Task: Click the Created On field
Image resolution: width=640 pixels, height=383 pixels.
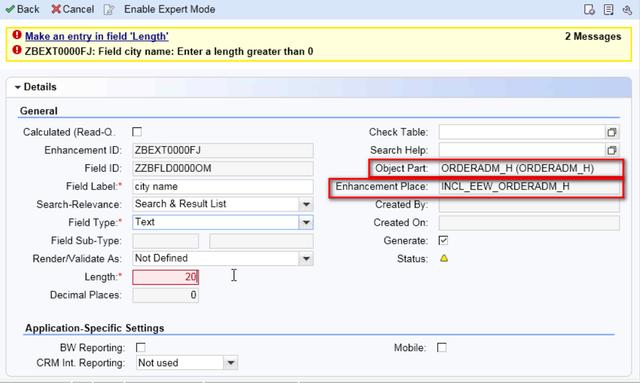Action: tap(529, 223)
